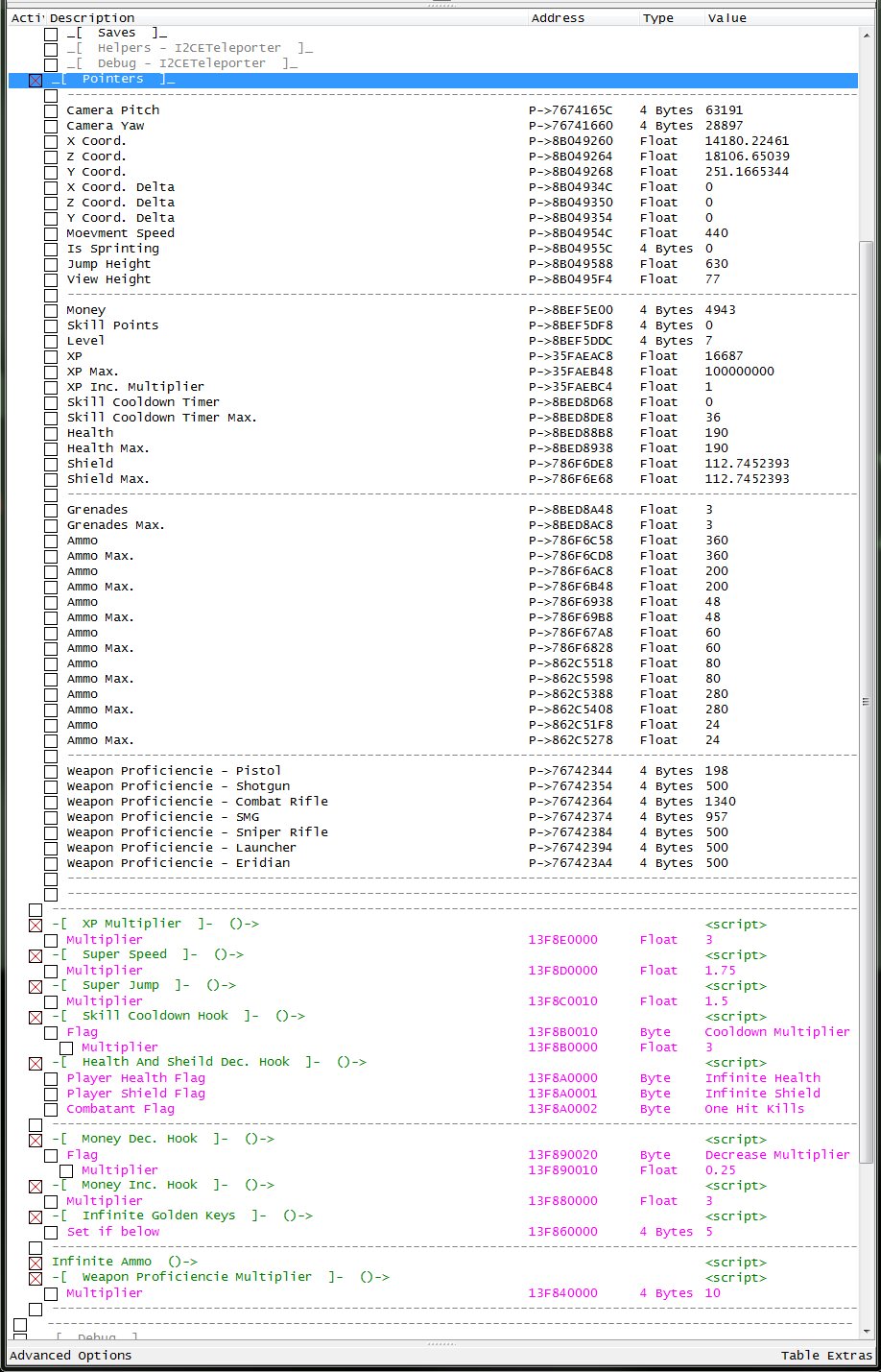Click Weapon Proficiencie Combat Rifle value 1340
The width and height of the screenshot is (881, 1372).
[721, 802]
